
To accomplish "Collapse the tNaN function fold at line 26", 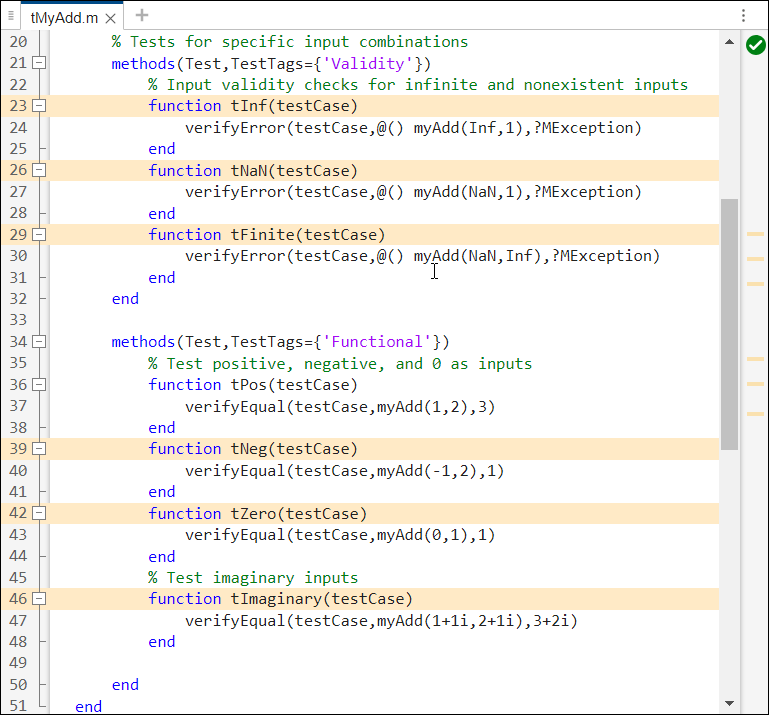I will point(39,170).
